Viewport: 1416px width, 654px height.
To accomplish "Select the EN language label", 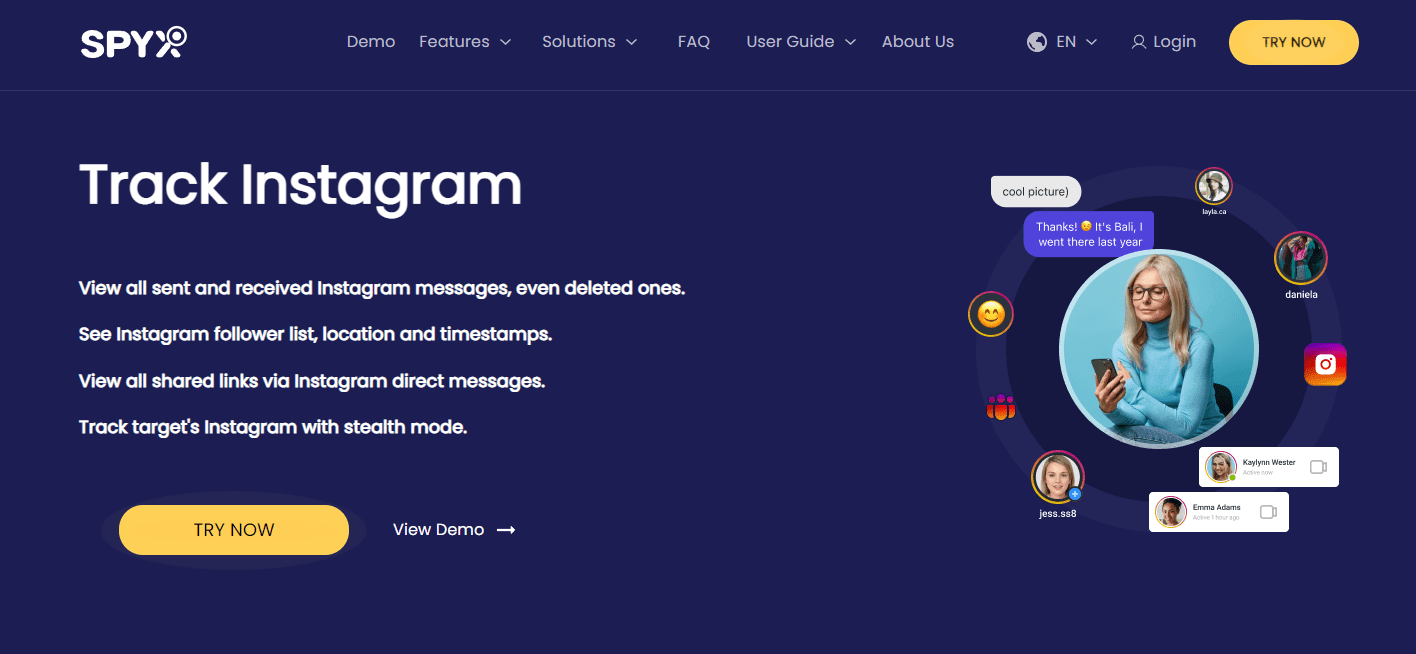I will [x=1066, y=42].
